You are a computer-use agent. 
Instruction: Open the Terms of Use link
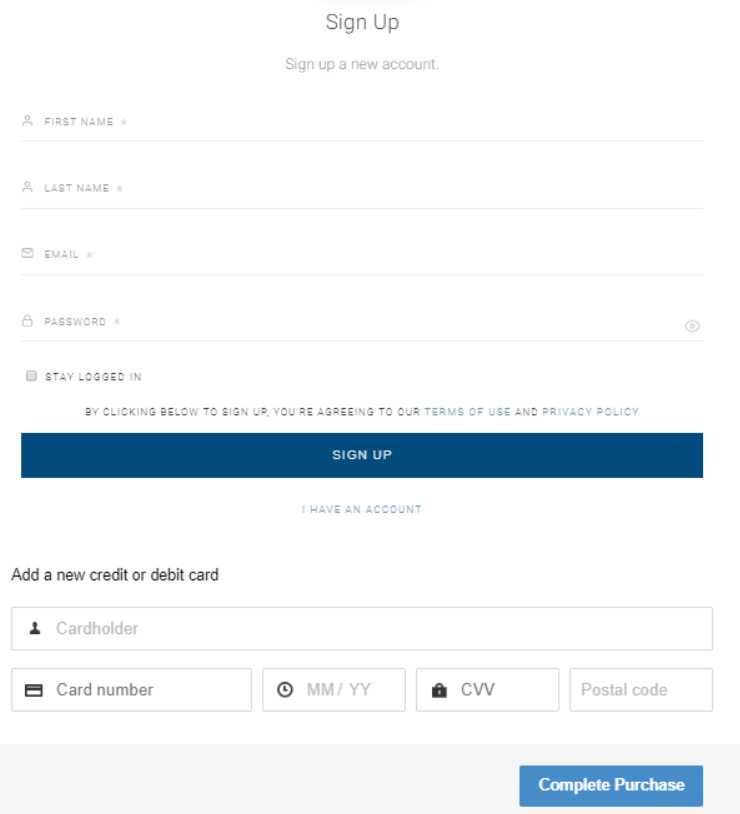[x=467, y=412]
